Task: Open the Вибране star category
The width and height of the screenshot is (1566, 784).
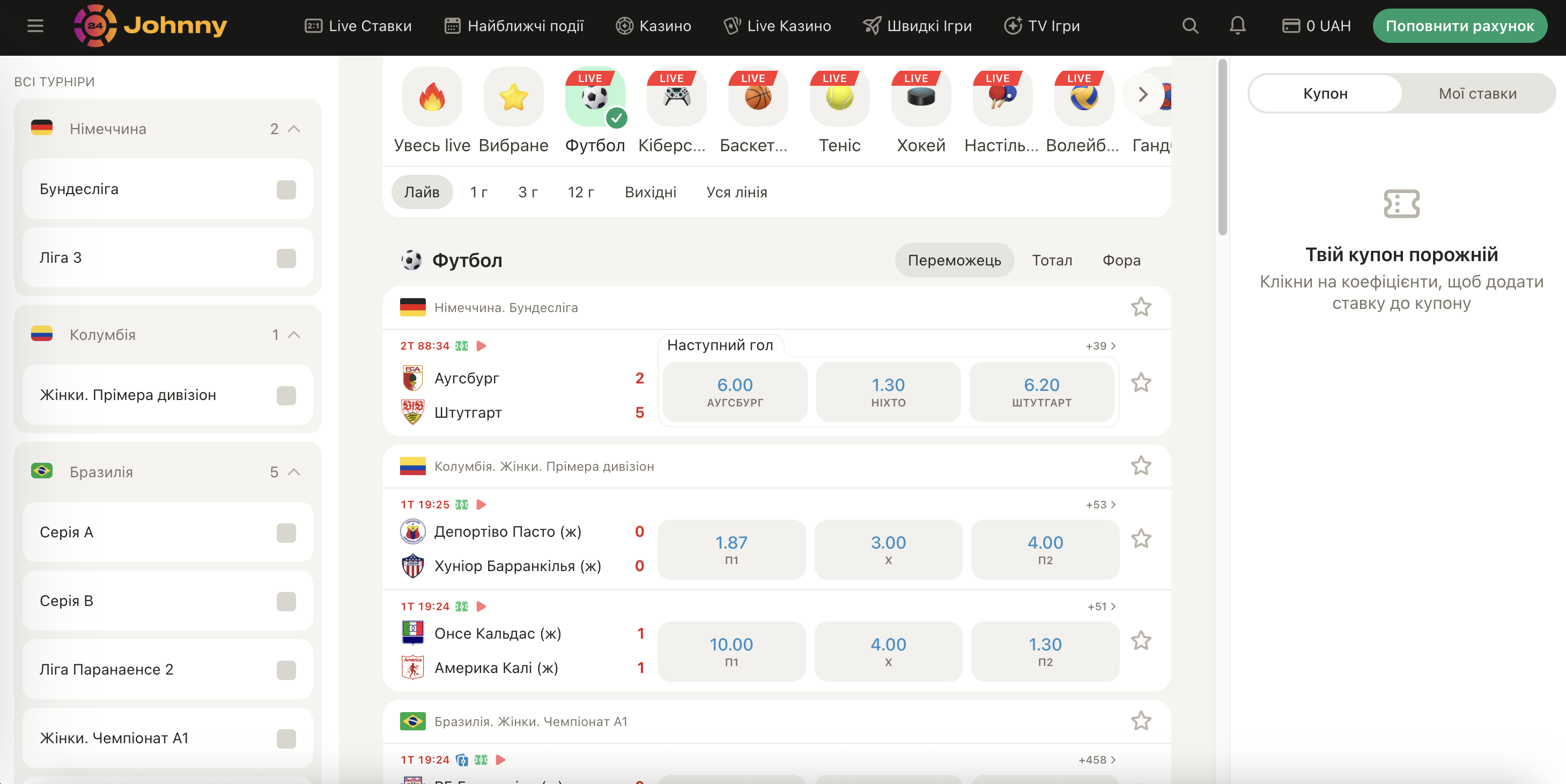Action: coord(513,97)
